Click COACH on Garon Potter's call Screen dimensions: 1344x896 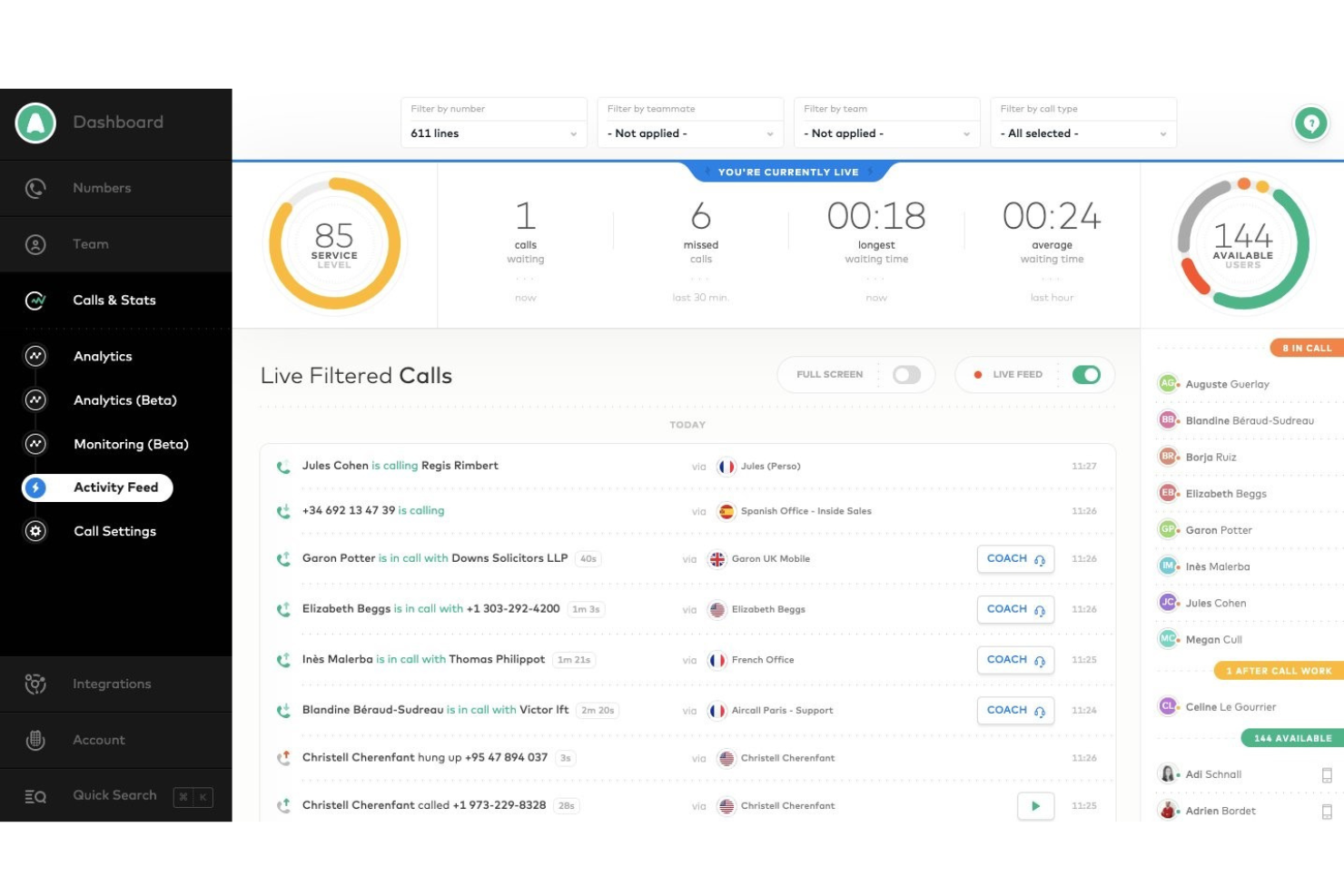pos(1014,558)
